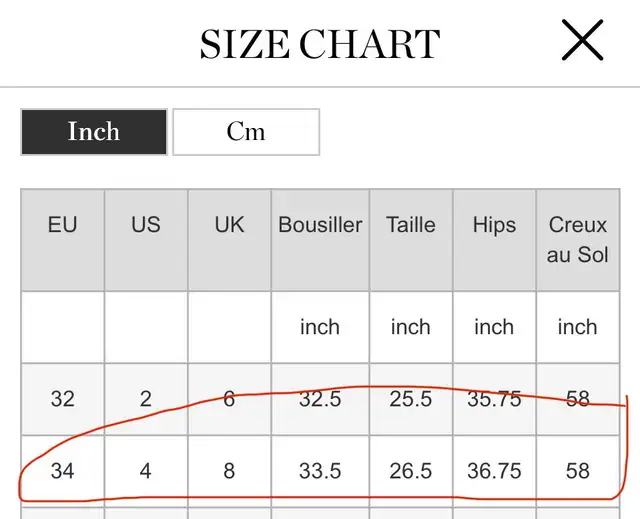This screenshot has width=640, height=519.
Task: Click the 36.75 hips measurement cell
Action: coord(494,471)
